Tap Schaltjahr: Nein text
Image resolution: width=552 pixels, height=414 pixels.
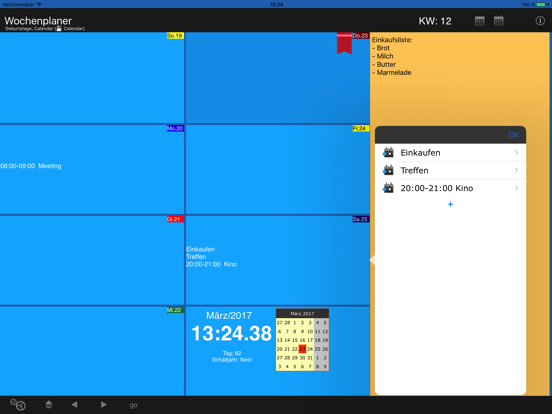click(x=232, y=360)
